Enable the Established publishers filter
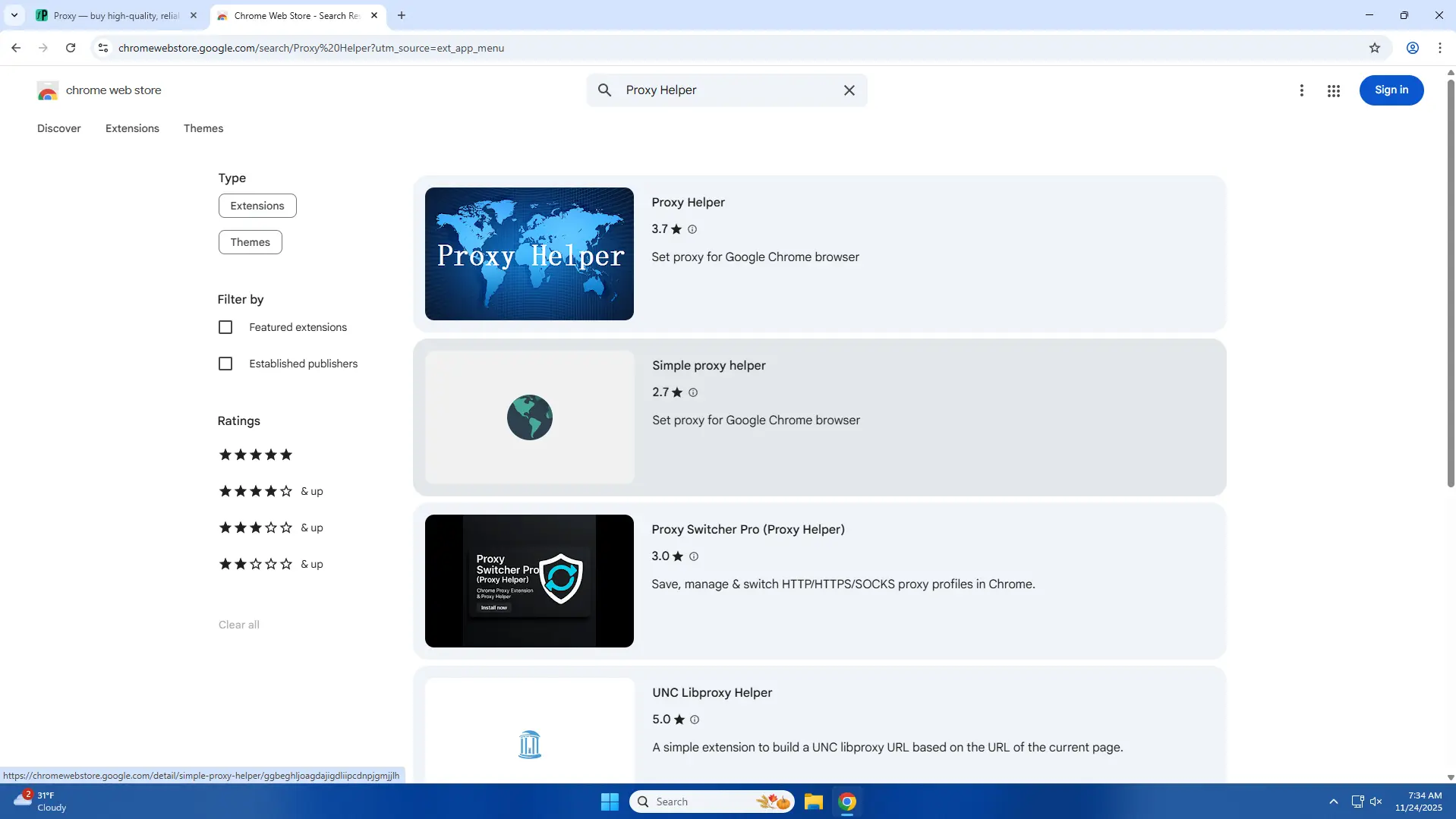 coord(225,364)
